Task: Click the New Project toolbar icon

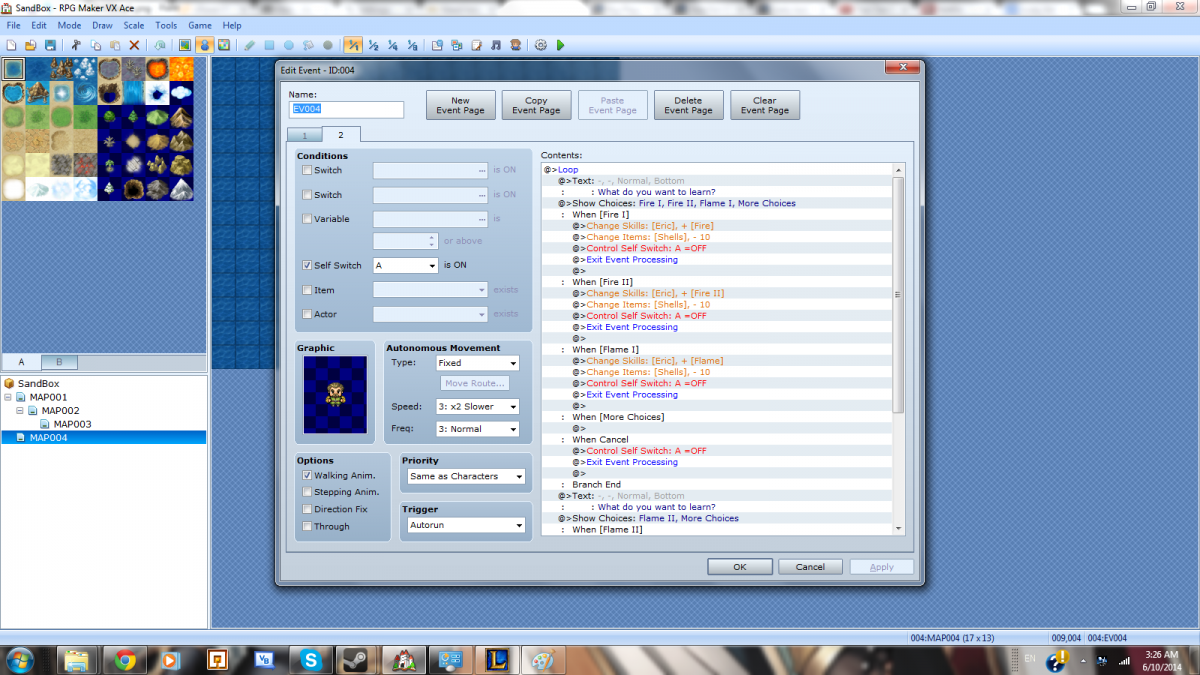Action: [x=10, y=45]
